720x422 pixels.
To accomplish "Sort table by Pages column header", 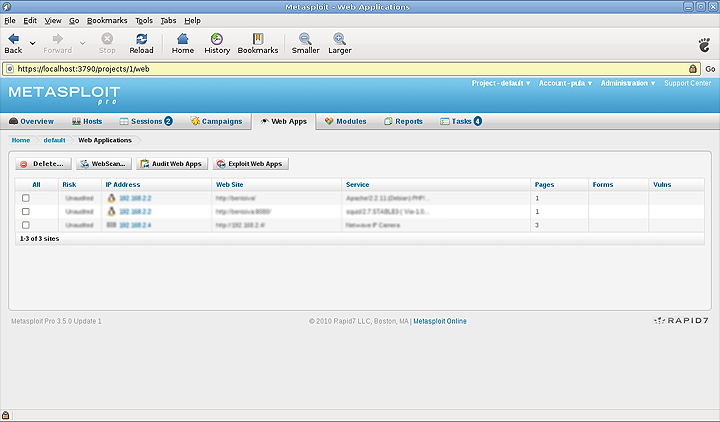I will coord(544,185).
